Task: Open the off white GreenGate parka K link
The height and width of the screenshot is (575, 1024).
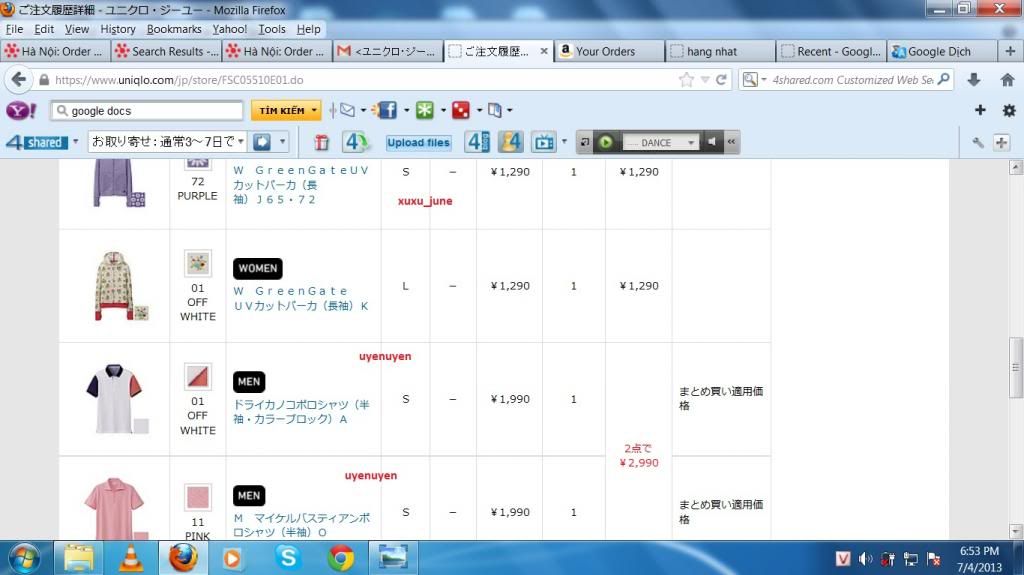Action: 300,298
